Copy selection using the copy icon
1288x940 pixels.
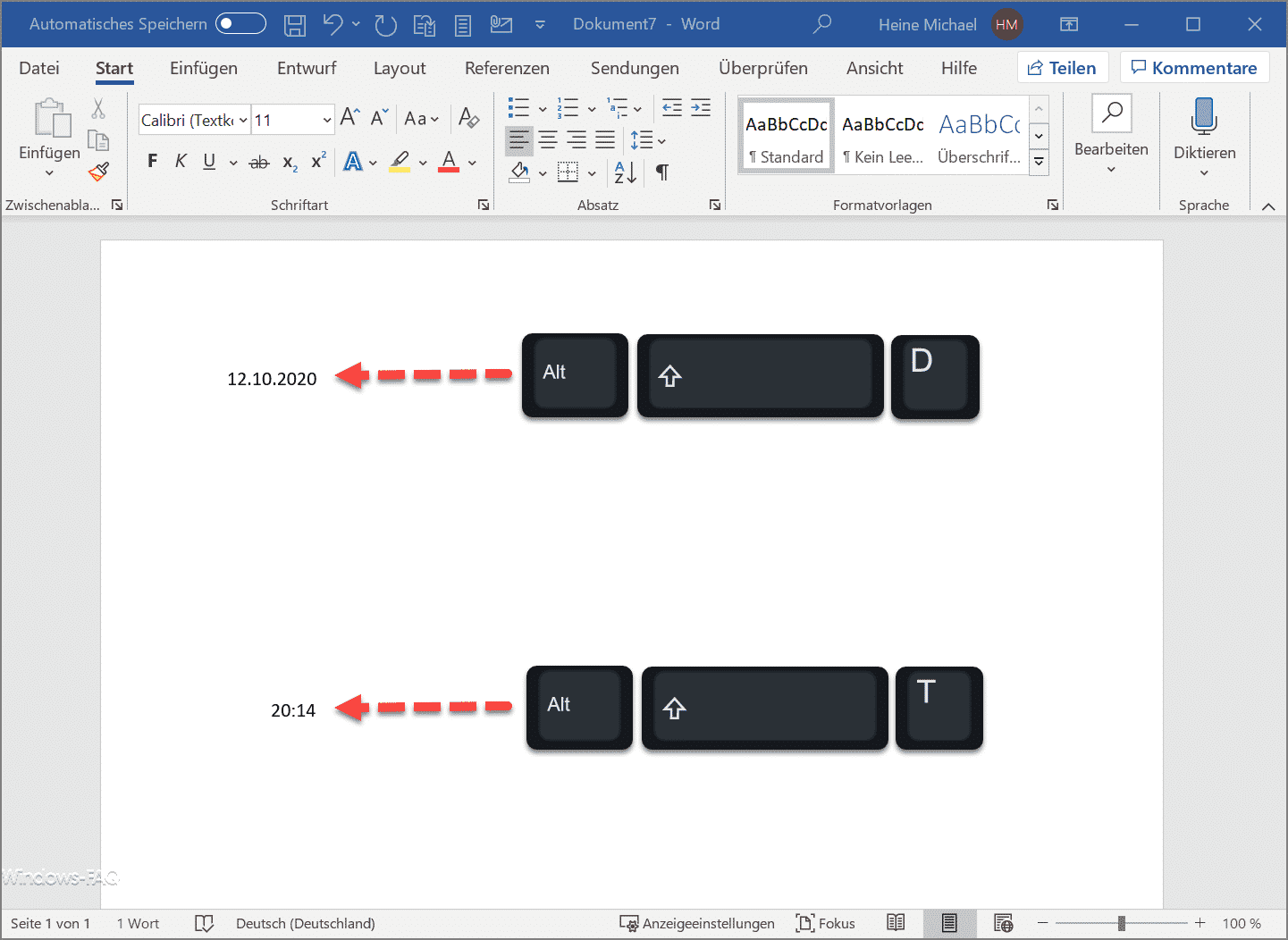[x=98, y=140]
